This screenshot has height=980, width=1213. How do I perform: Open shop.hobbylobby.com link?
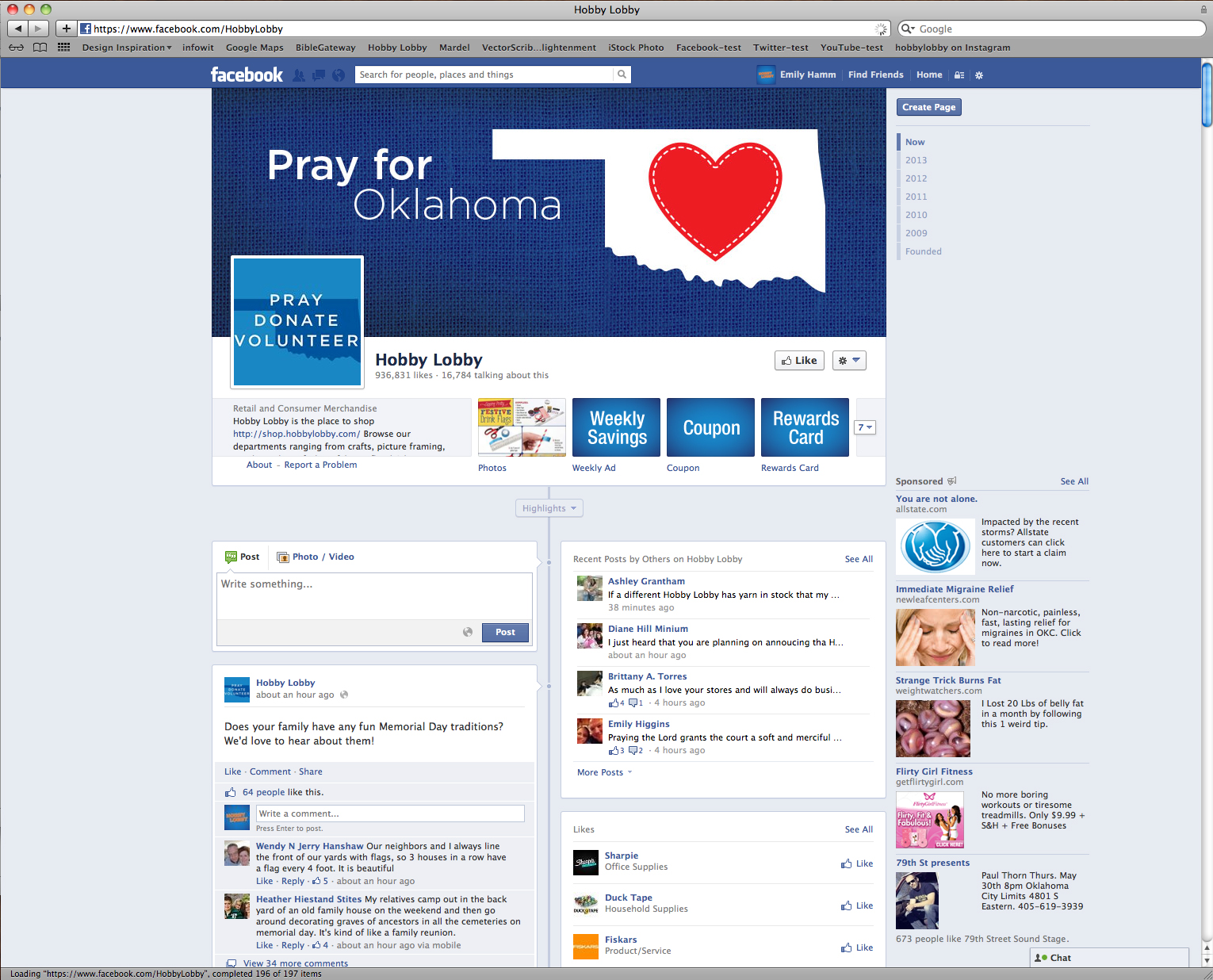tap(297, 434)
